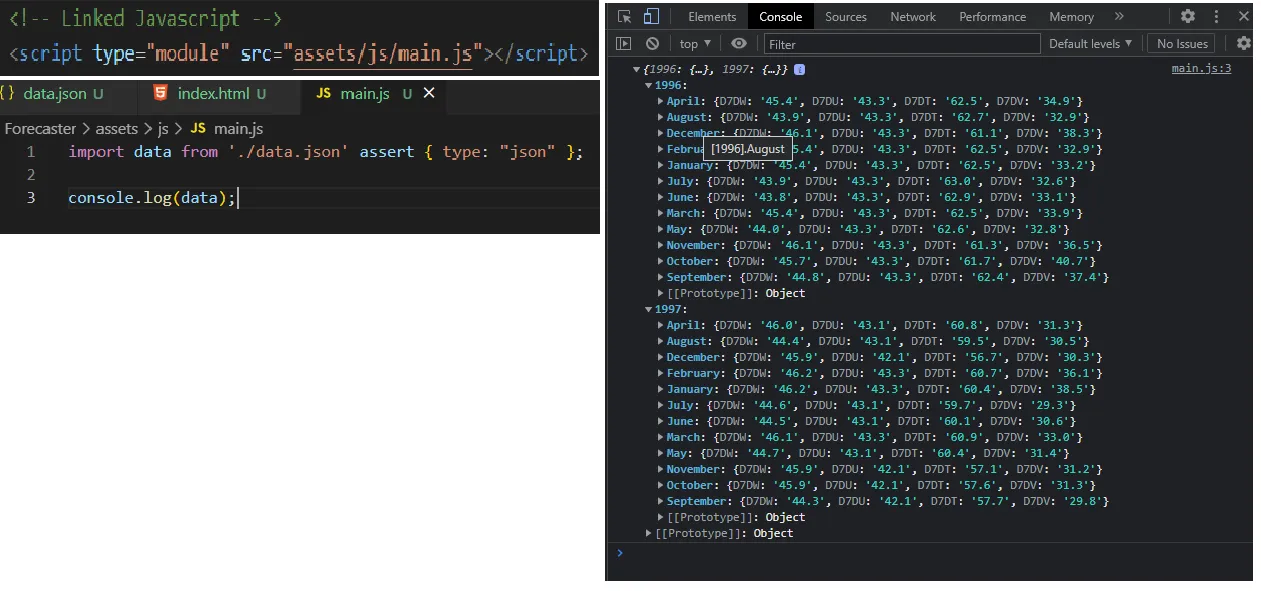Show more DevTools tabs with the chevron
This screenshot has width=1261, height=591.
1119,16
